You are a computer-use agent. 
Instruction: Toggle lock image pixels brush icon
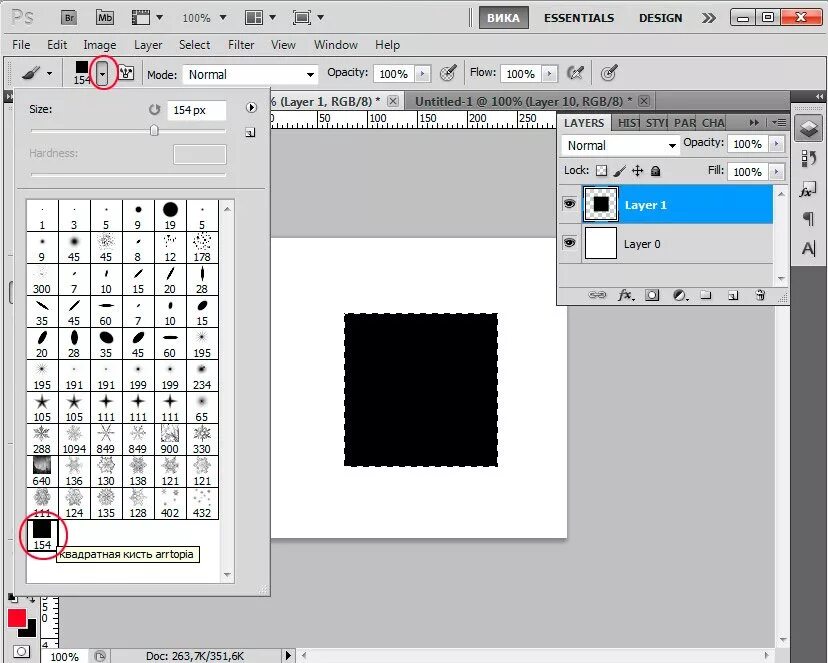point(619,171)
